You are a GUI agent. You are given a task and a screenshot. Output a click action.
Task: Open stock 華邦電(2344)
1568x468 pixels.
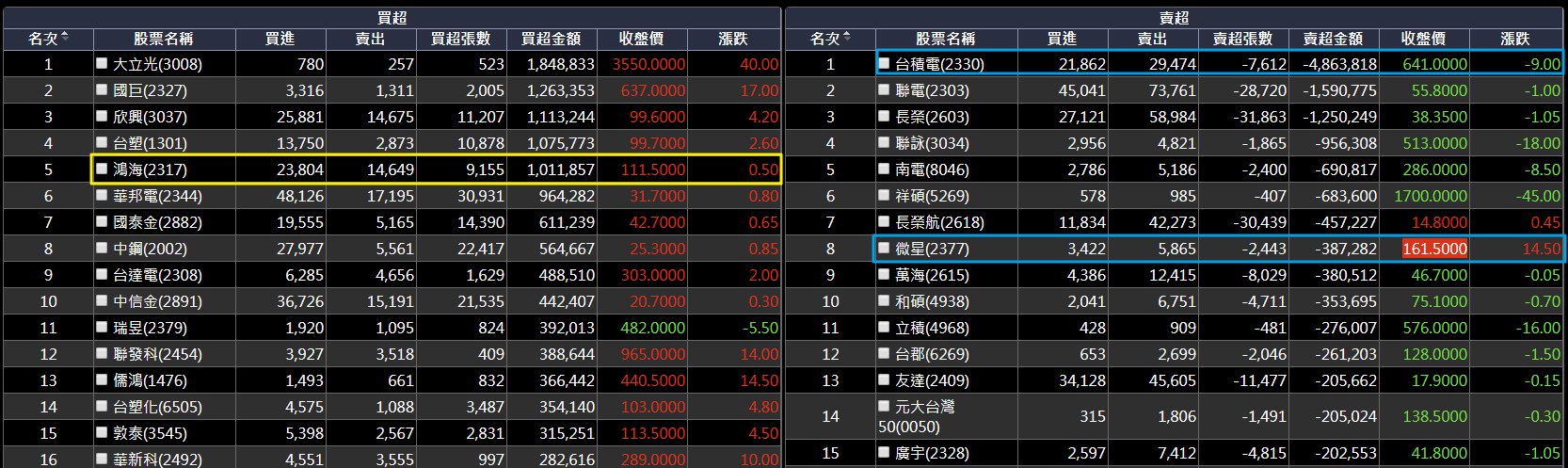tap(157, 196)
